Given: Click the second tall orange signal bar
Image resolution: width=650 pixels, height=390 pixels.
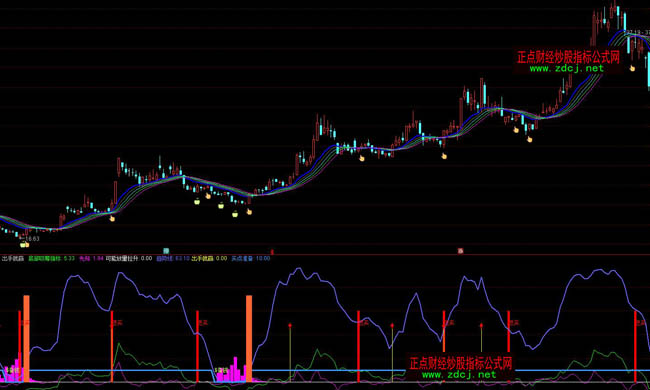Looking at the screenshot, I should point(249,339).
